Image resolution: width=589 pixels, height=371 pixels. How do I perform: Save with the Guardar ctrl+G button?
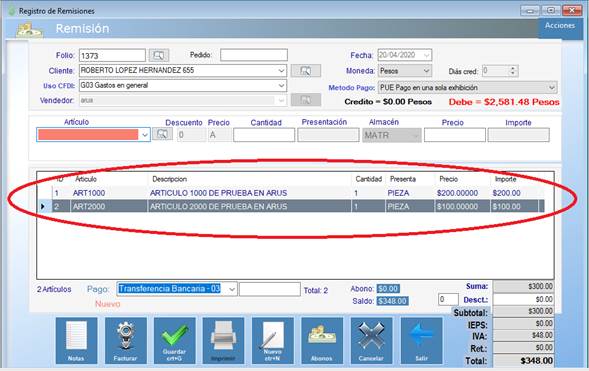tap(175, 340)
